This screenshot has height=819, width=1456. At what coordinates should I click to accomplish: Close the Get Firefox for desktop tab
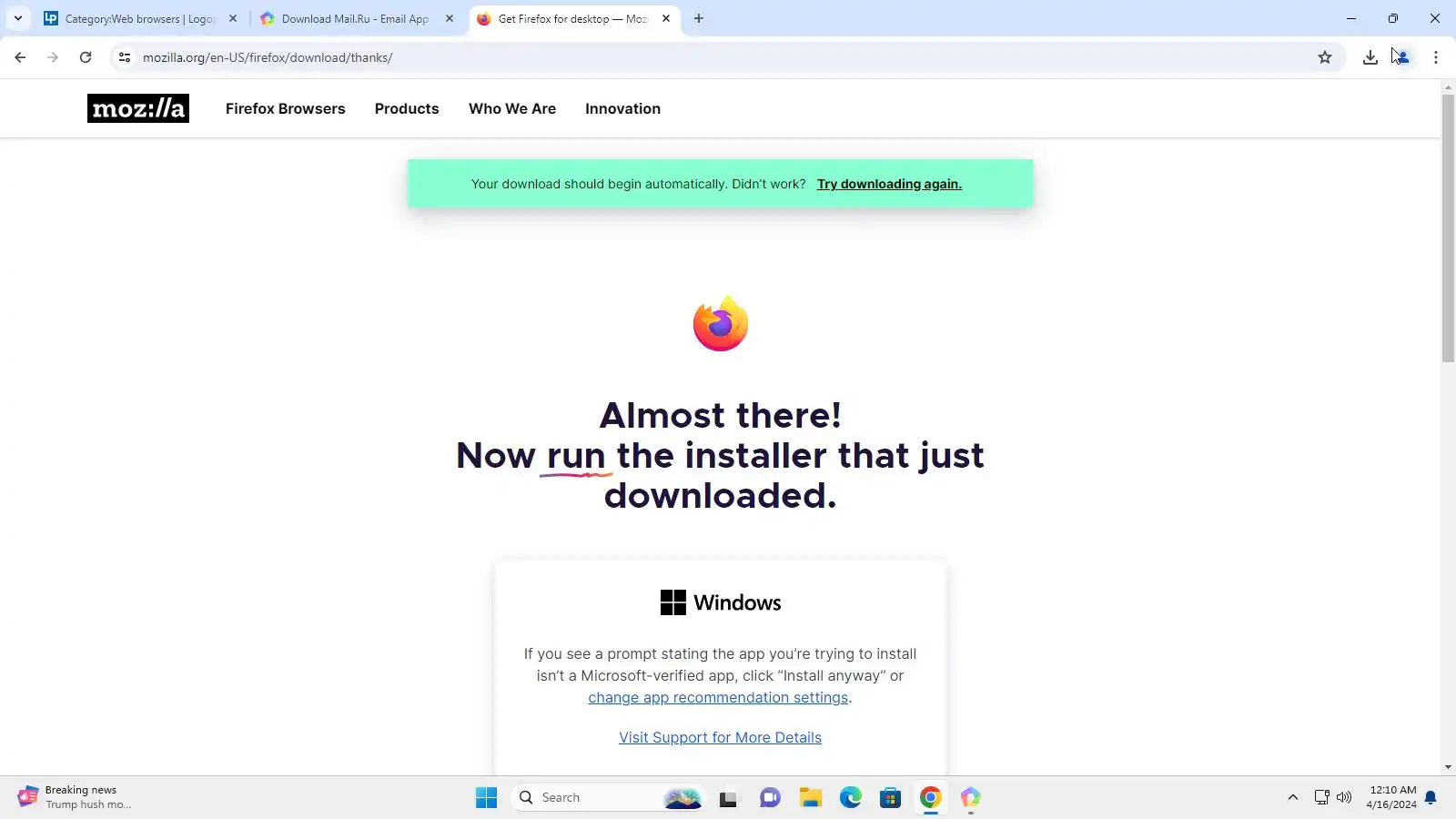tap(666, 18)
